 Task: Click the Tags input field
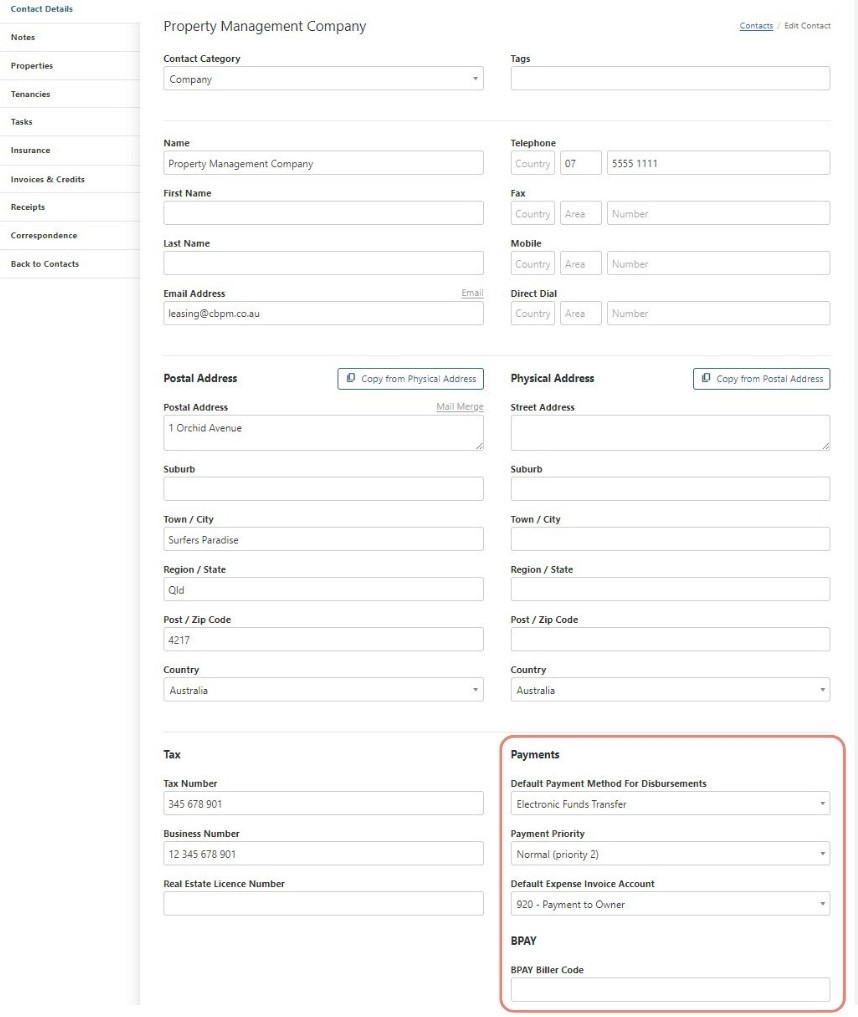(670, 79)
